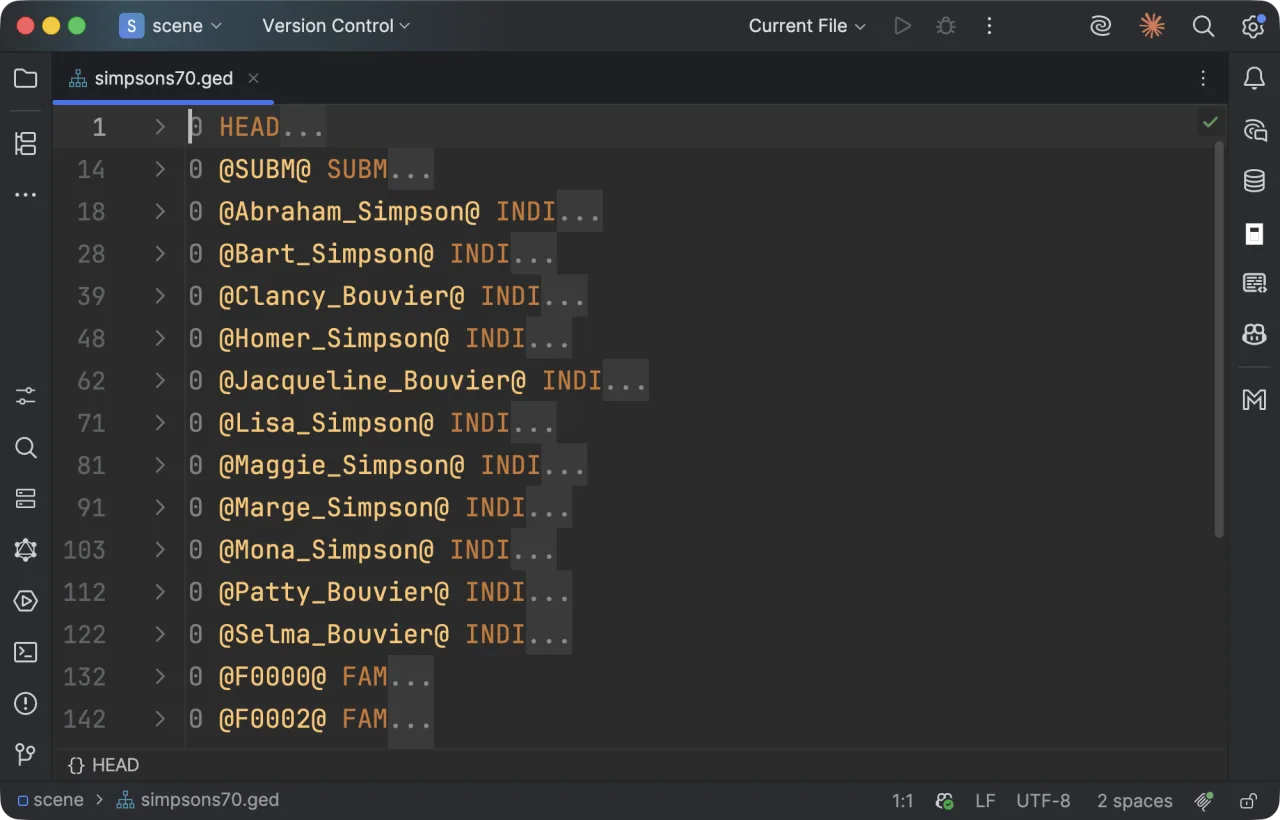Change the UTF-8 file encoding
This screenshot has height=820, width=1280.
(1043, 801)
